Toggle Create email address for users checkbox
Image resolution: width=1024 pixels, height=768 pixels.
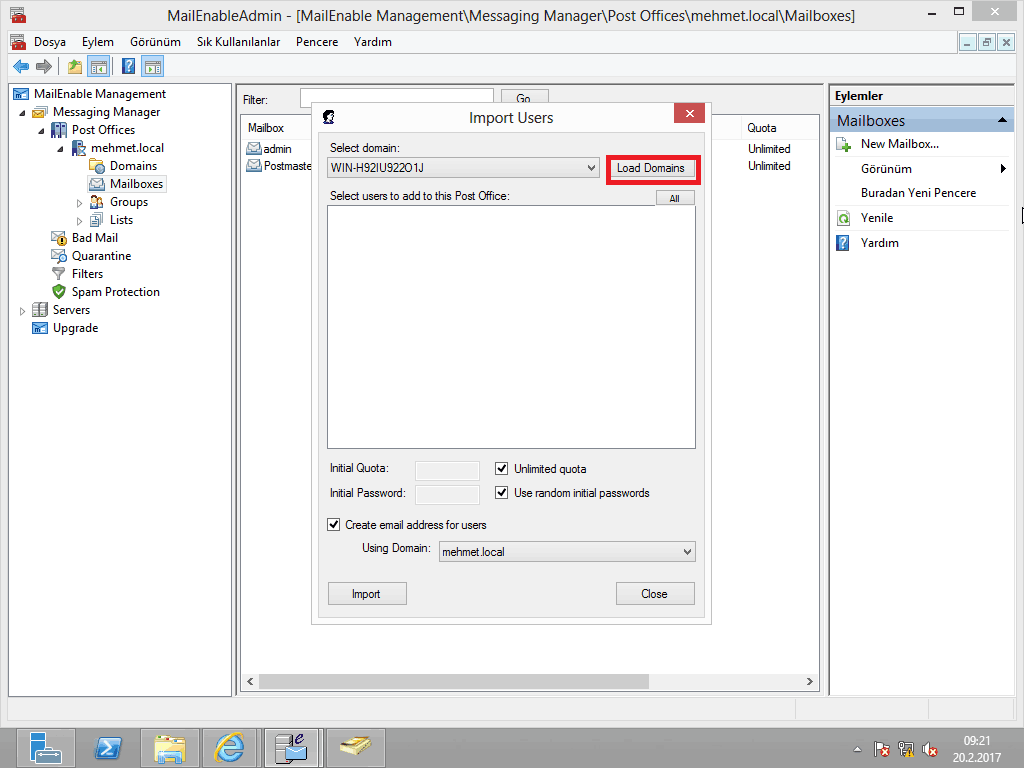(x=334, y=524)
